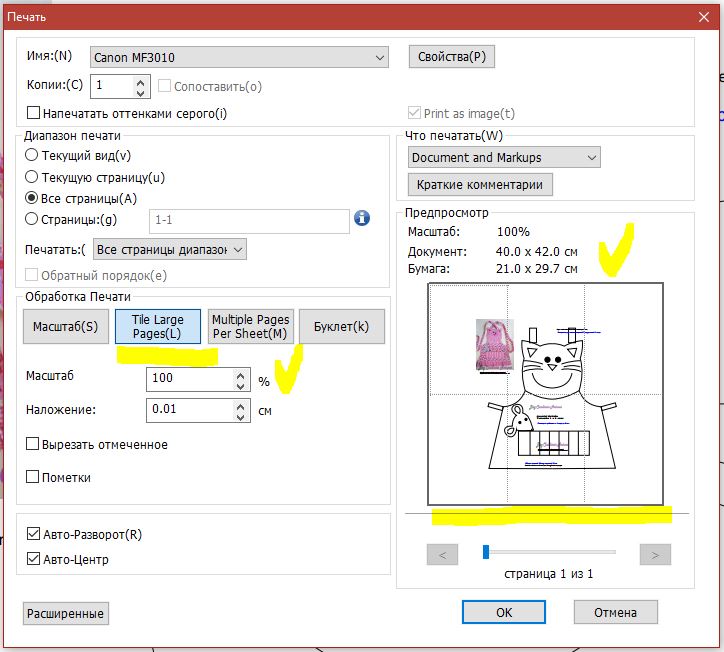Screen dimensions: 724x652
Task: Go to previous preview page arrow
Action: point(442,555)
